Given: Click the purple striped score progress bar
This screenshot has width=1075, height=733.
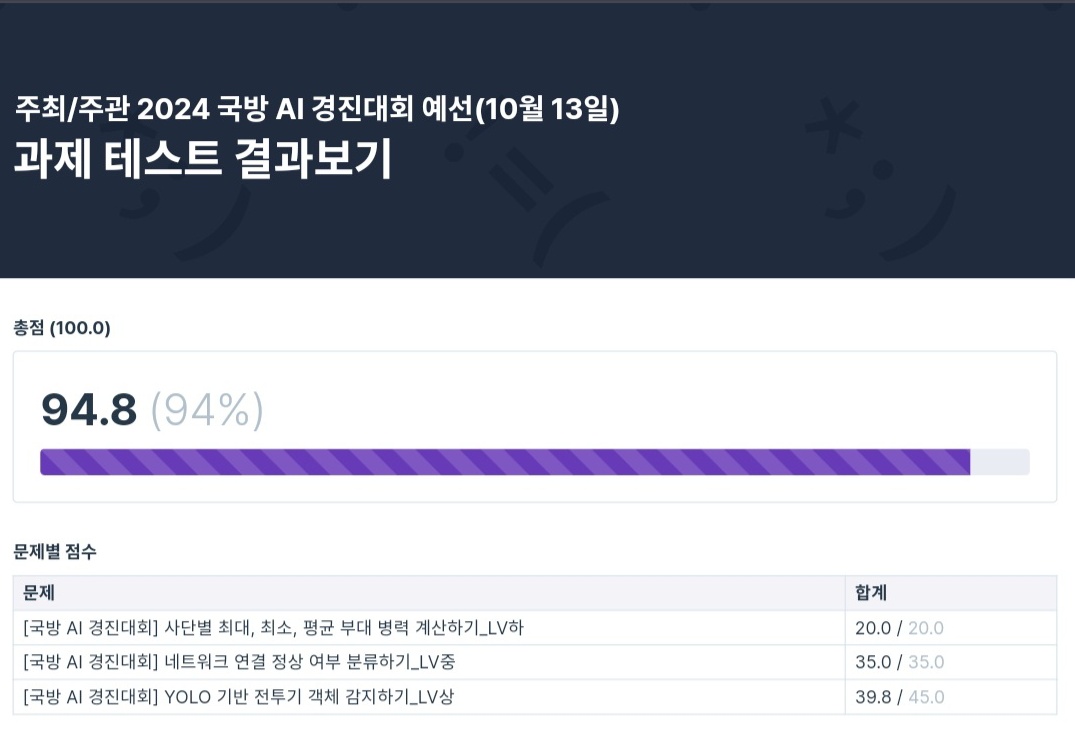Looking at the screenshot, I should coord(505,462).
